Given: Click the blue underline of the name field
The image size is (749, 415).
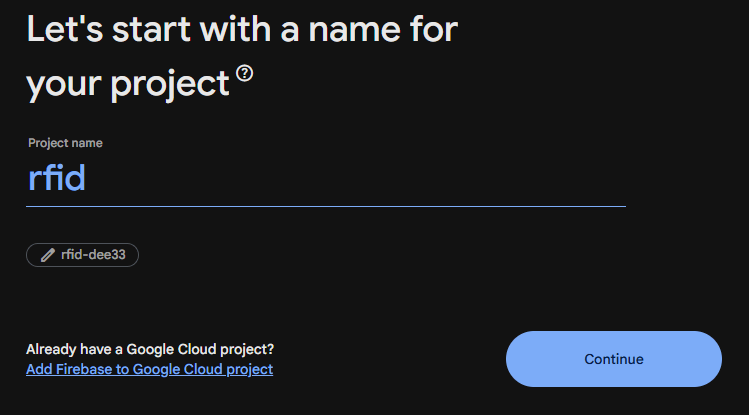Looking at the screenshot, I should pos(325,206).
